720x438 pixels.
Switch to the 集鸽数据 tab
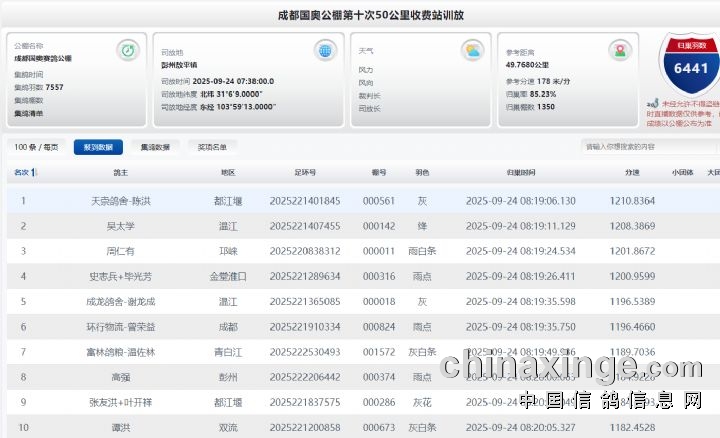click(155, 147)
